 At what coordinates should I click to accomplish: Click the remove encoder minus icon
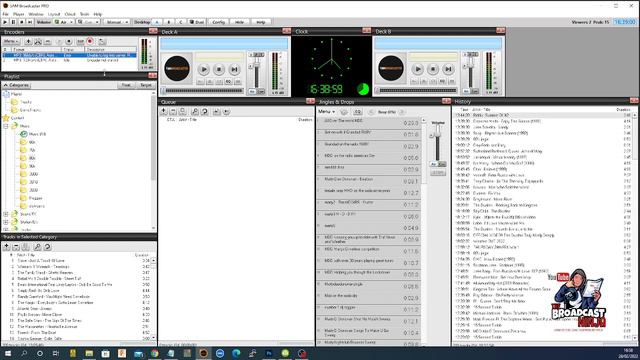tap(48, 42)
